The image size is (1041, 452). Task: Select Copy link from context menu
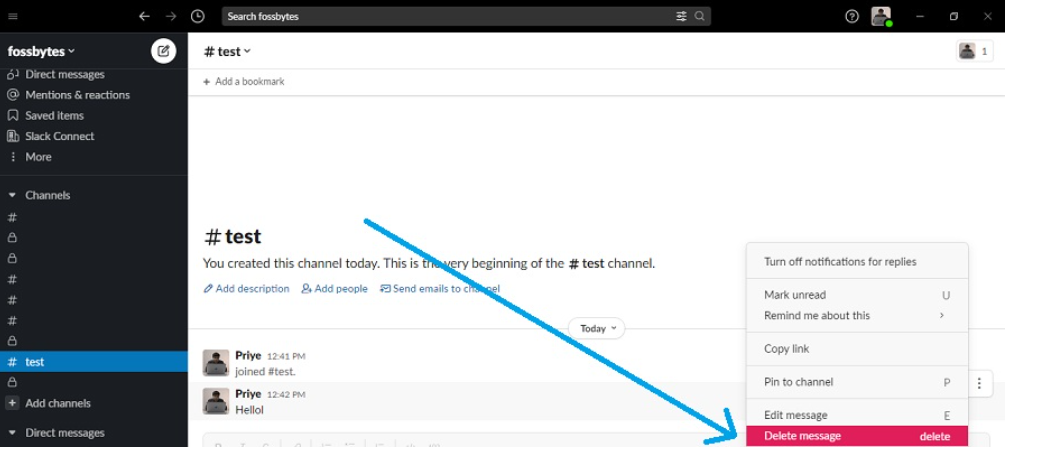coord(787,349)
